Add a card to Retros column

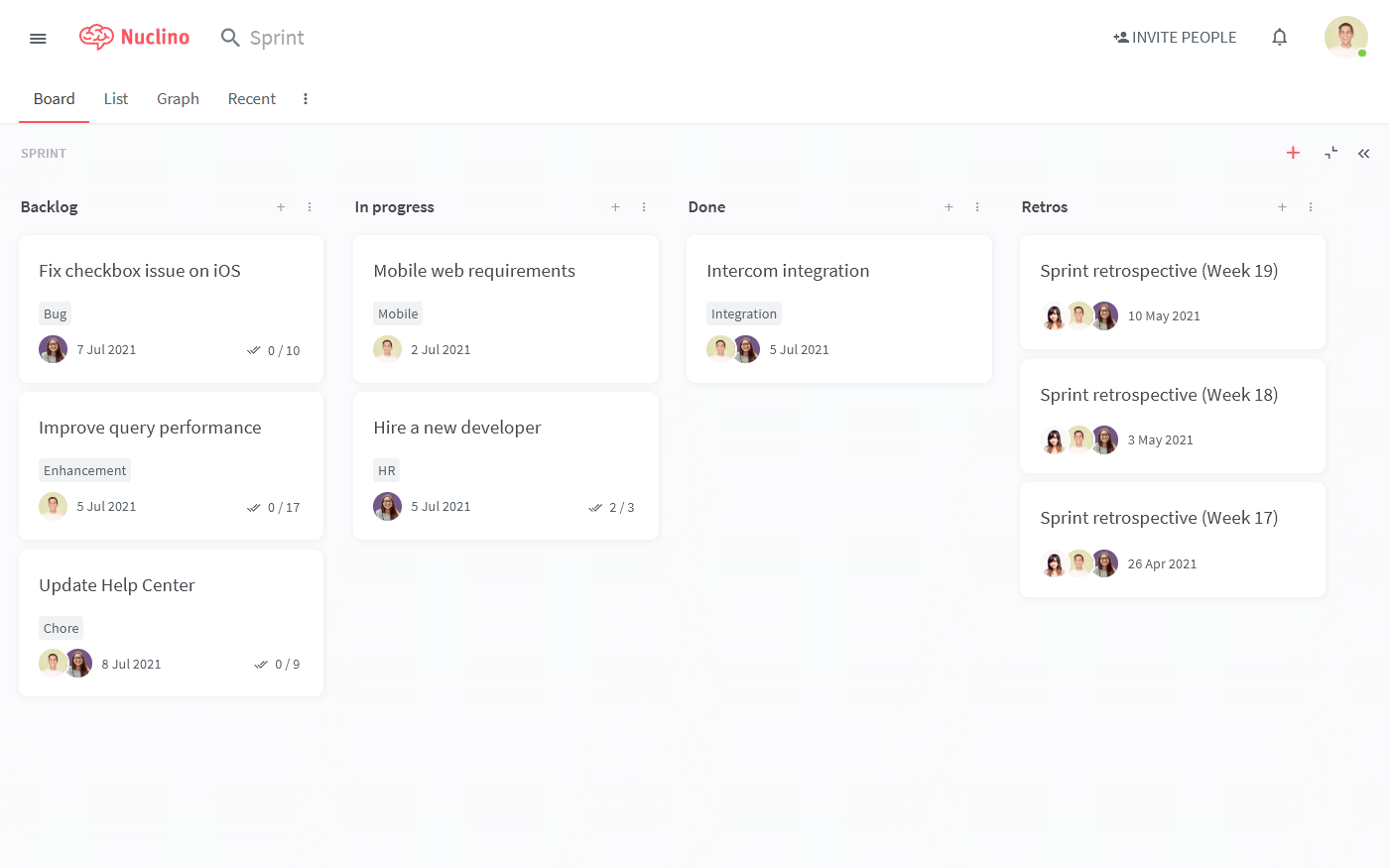(x=1282, y=207)
